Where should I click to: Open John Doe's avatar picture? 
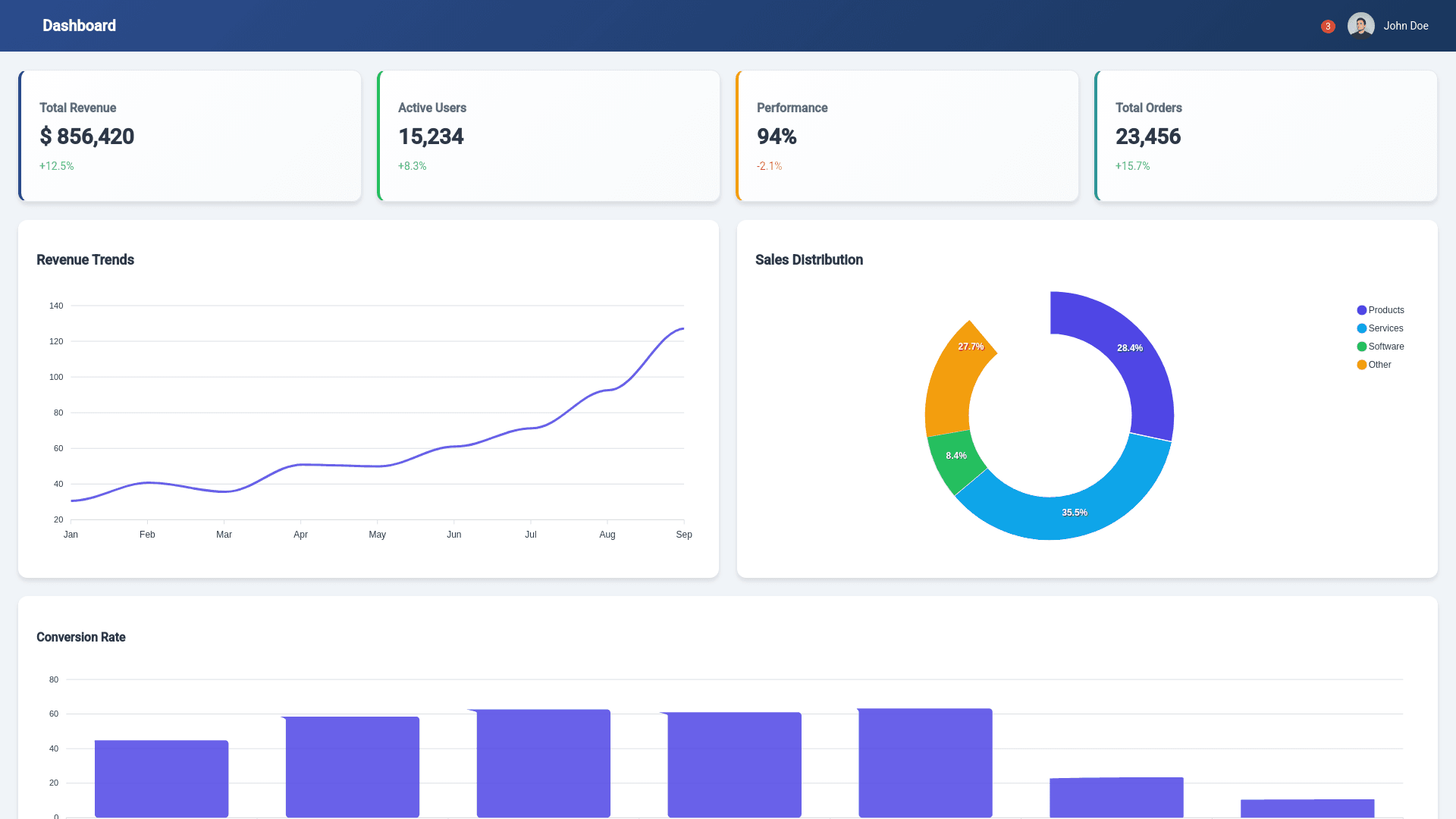[x=1360, y=26]
